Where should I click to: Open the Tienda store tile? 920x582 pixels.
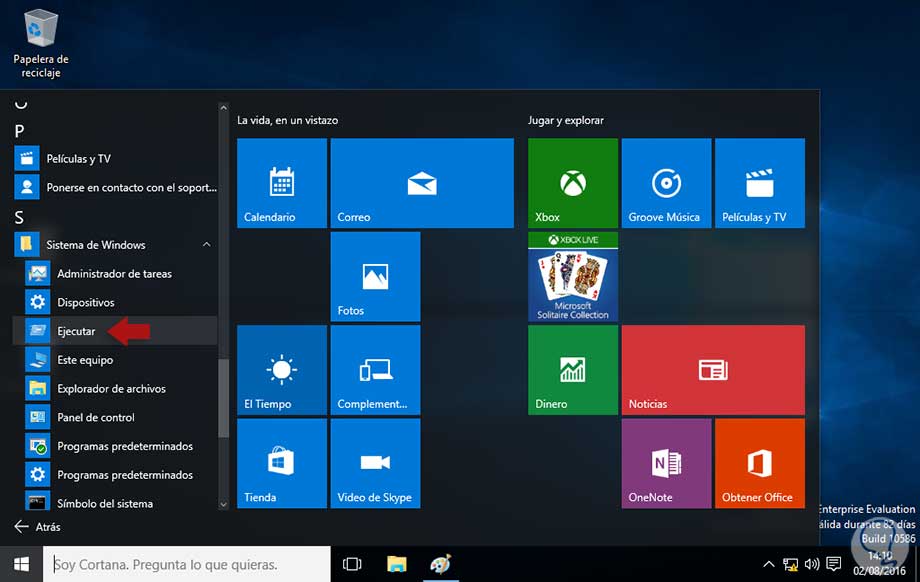[281, 463]
